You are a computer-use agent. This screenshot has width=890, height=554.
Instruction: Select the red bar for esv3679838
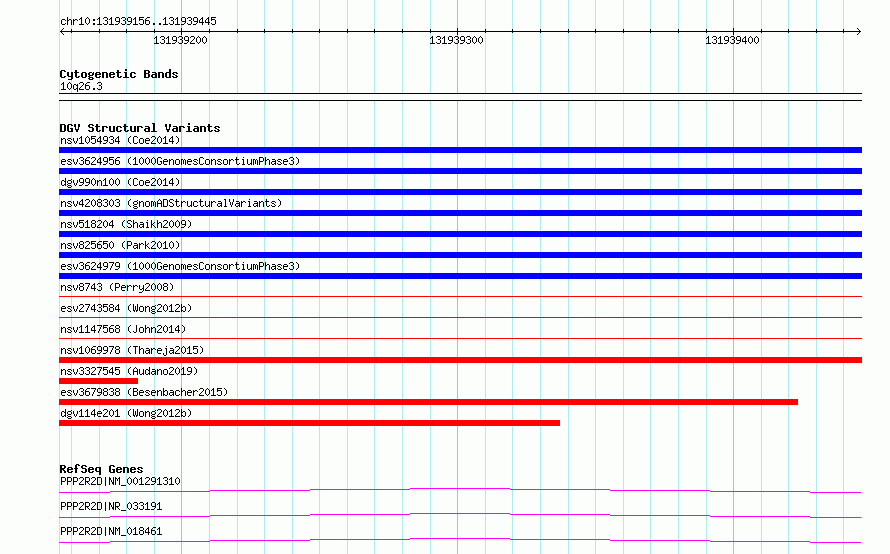(x=429, y=402)
